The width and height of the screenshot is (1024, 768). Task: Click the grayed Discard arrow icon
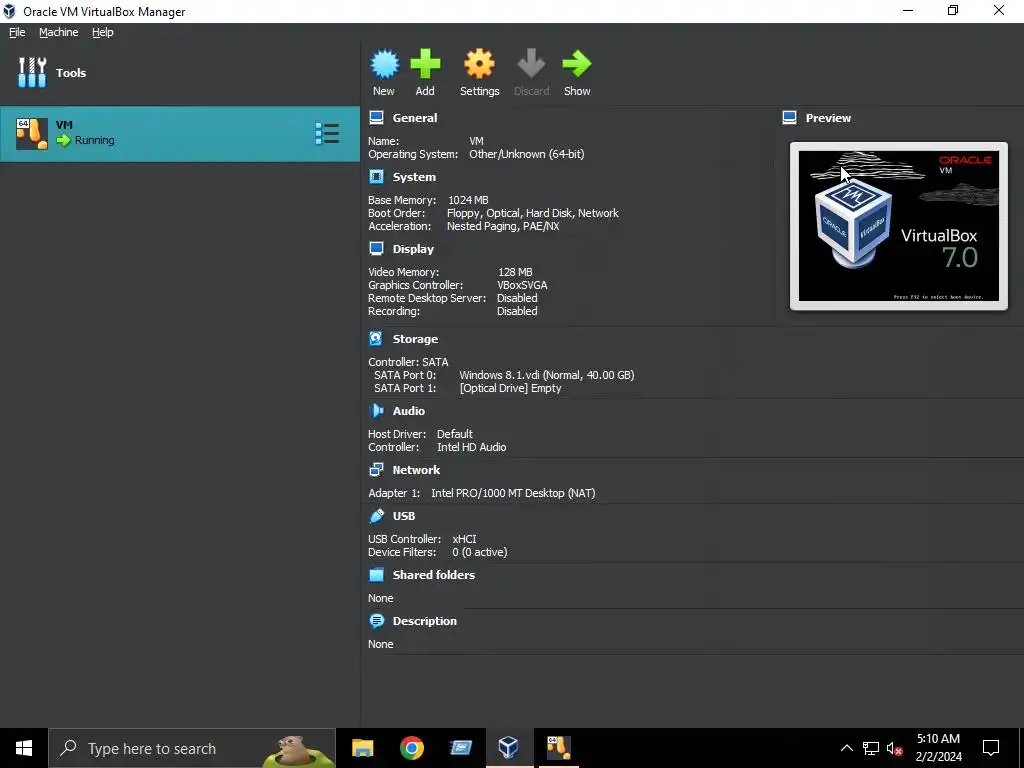[531, 64]
